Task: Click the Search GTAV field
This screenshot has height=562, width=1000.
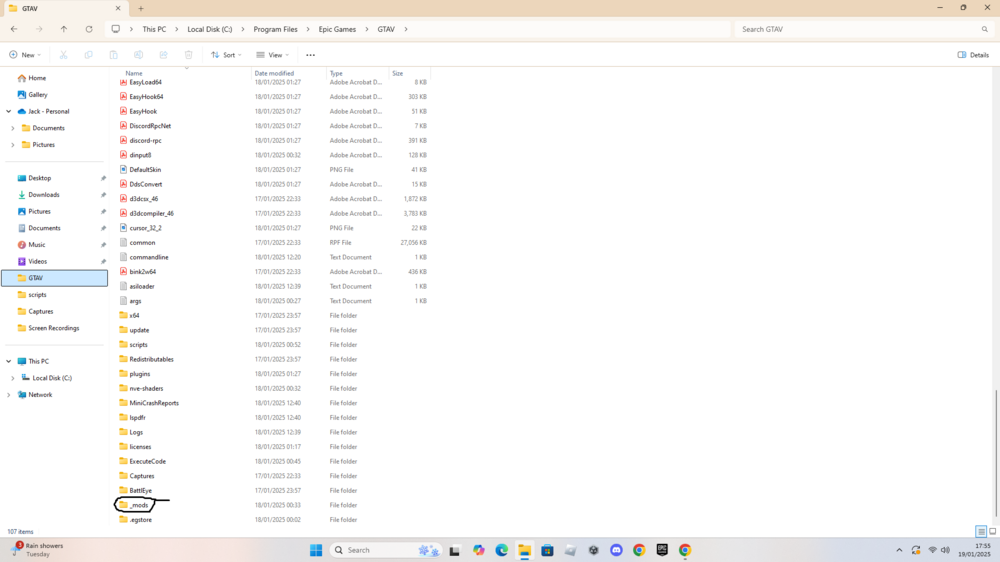Action: pyautogui.click(x=864, y=29)
